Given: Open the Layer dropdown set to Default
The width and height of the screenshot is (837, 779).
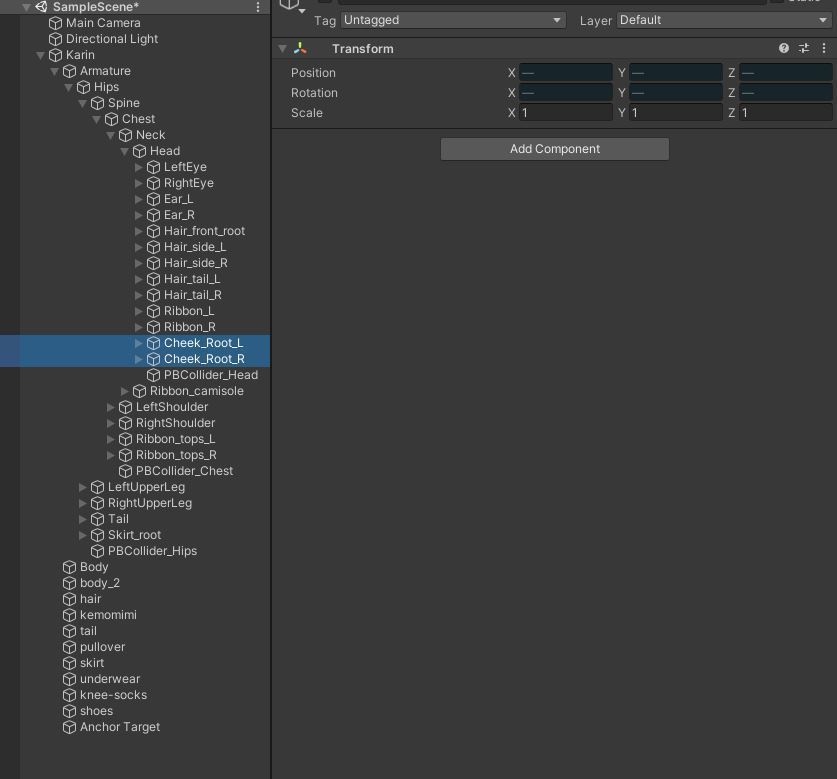Looking at the screenshot, I should coord(724,20).
